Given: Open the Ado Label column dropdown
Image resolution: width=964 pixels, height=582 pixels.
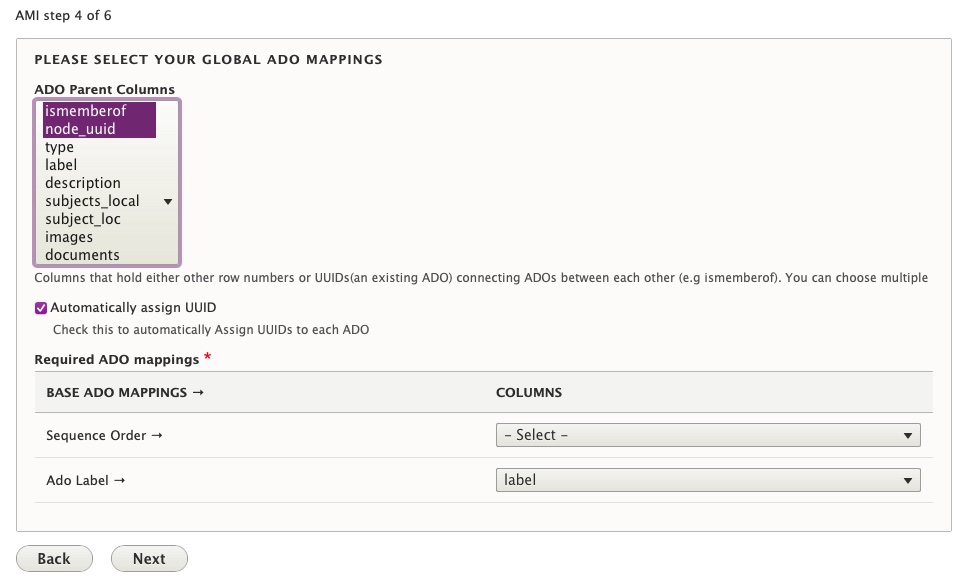Looking at the screenshot, I should (708, 480).
